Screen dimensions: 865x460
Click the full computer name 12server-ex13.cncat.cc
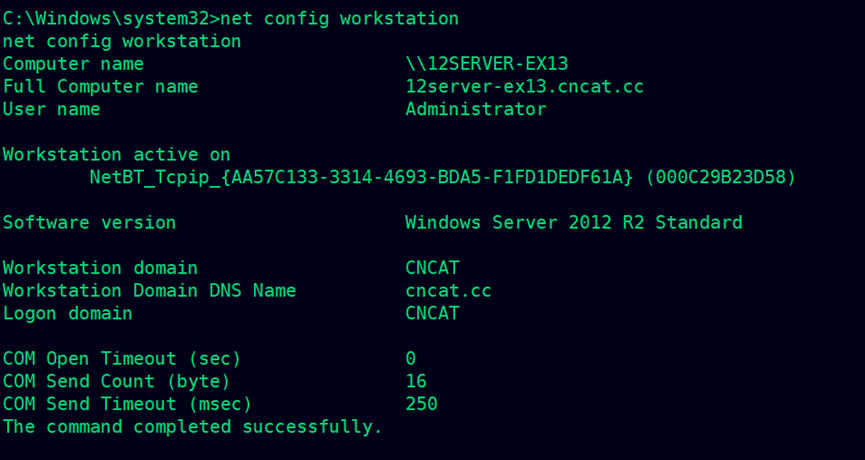[525, 87]
